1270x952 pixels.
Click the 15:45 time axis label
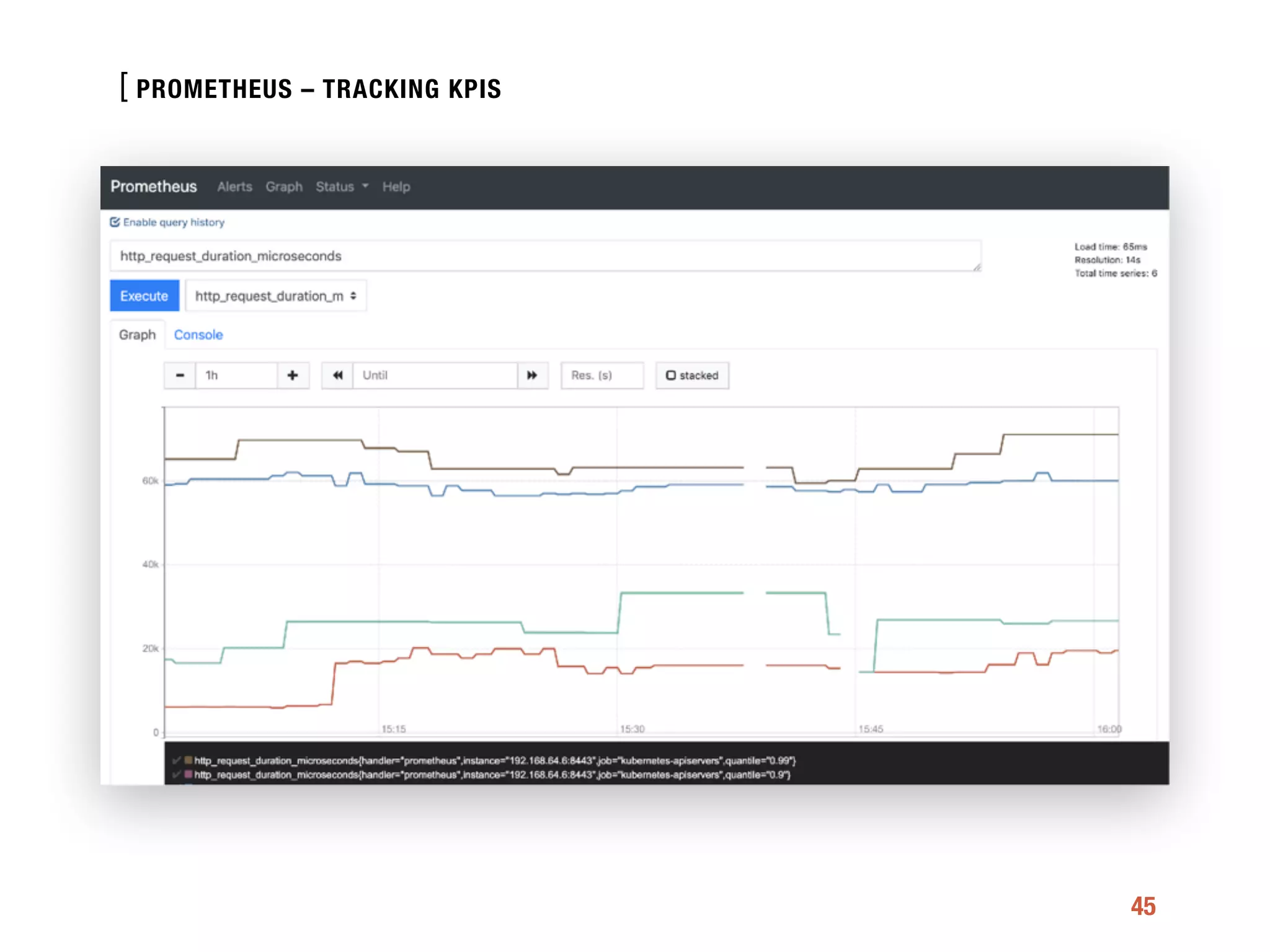[871, 729]
